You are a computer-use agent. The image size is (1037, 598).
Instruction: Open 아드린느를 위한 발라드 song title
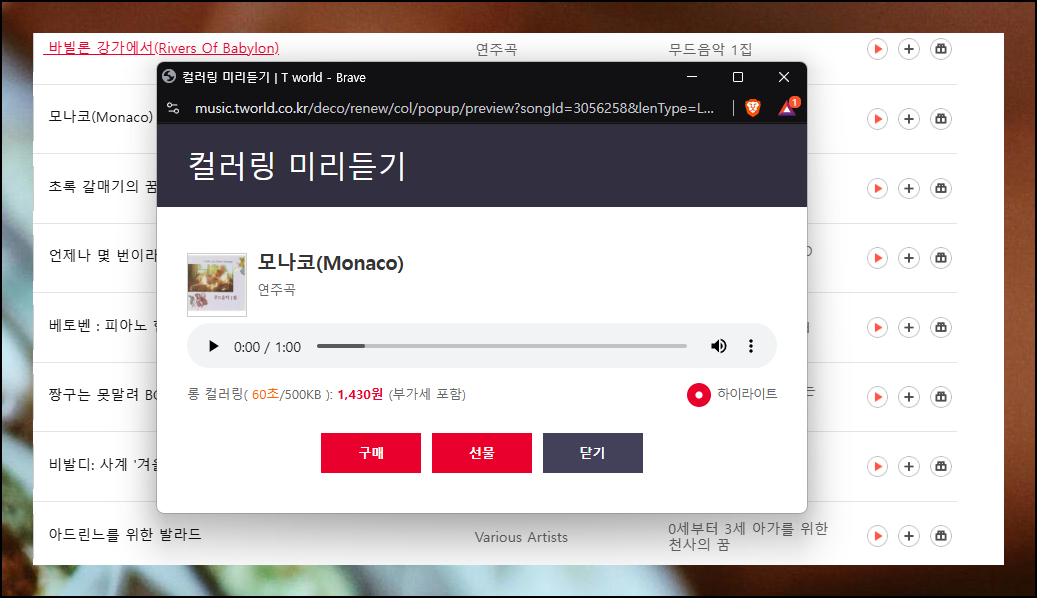[x=125, y=534]
